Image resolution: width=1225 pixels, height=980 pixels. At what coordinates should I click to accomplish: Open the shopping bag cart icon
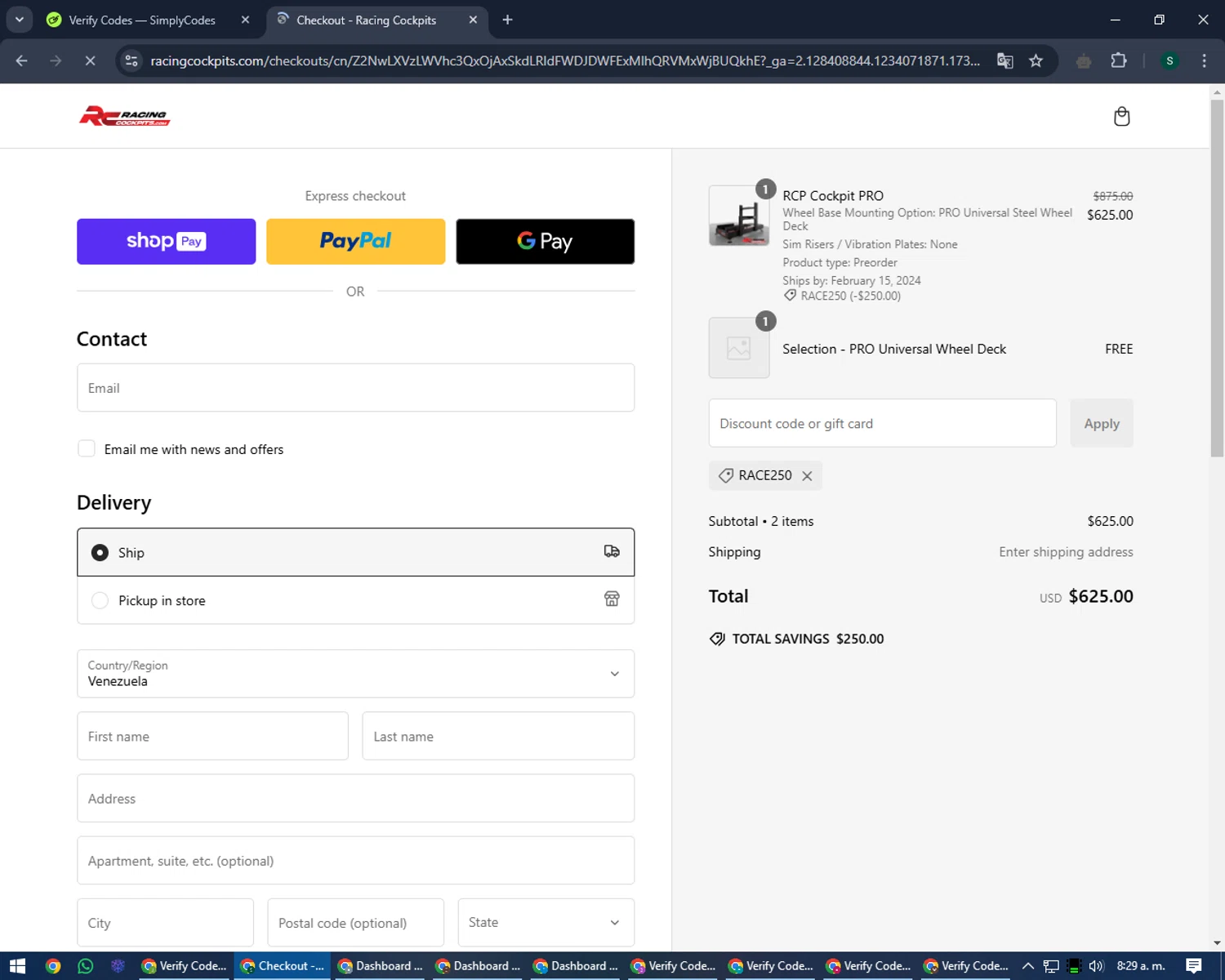point(1121,116)
